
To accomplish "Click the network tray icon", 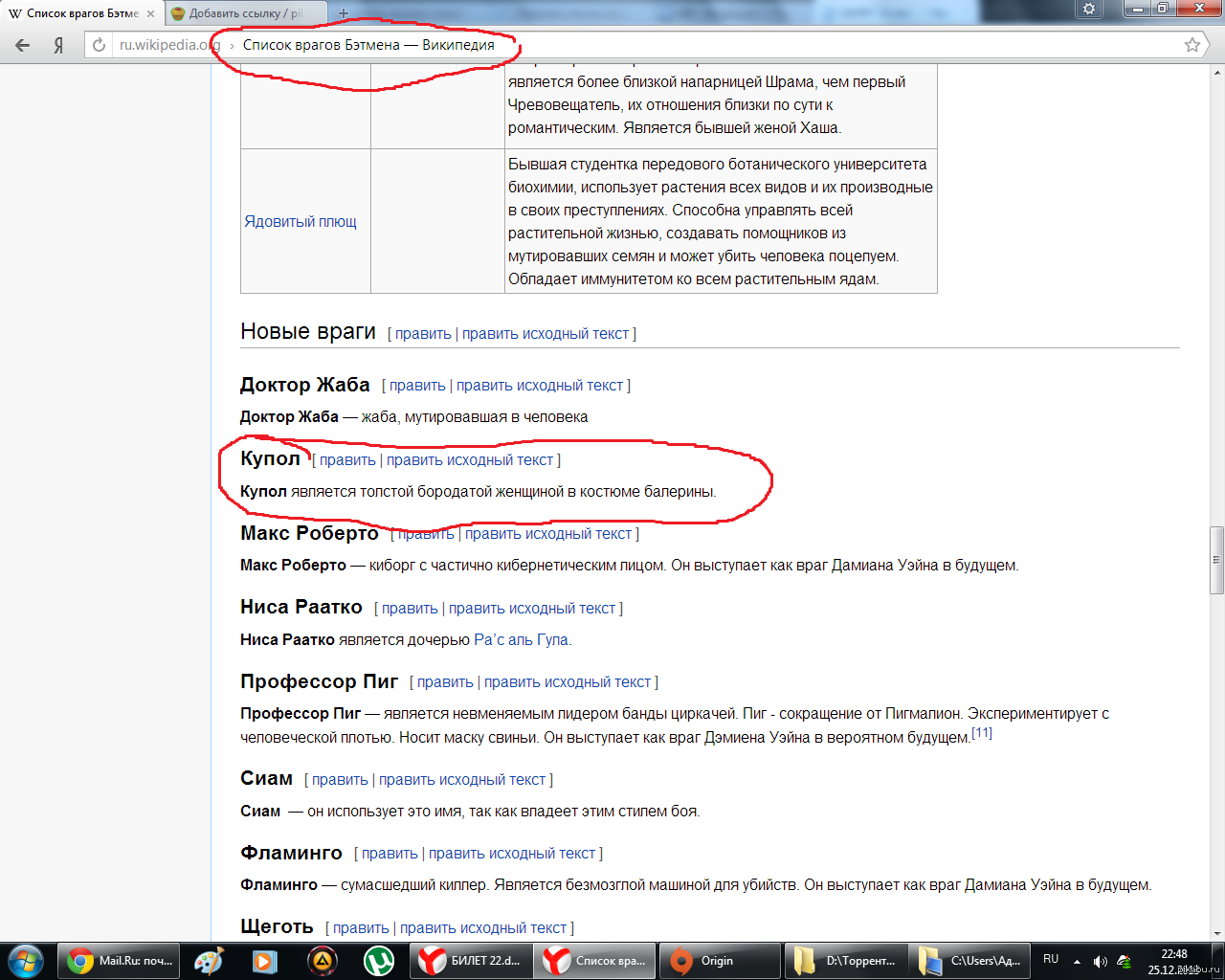I will (1125, 961).
